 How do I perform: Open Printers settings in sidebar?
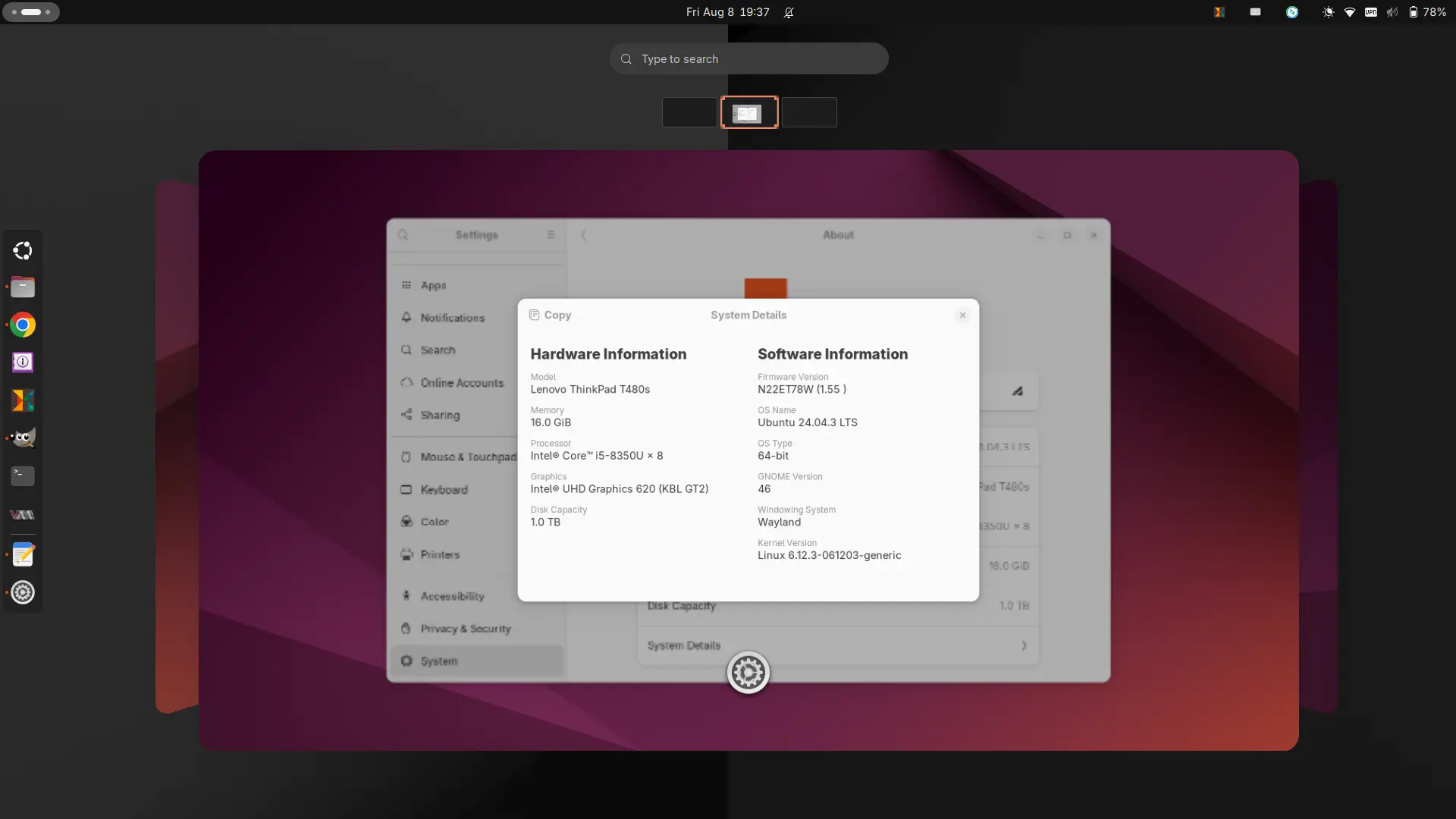point(477,555)
